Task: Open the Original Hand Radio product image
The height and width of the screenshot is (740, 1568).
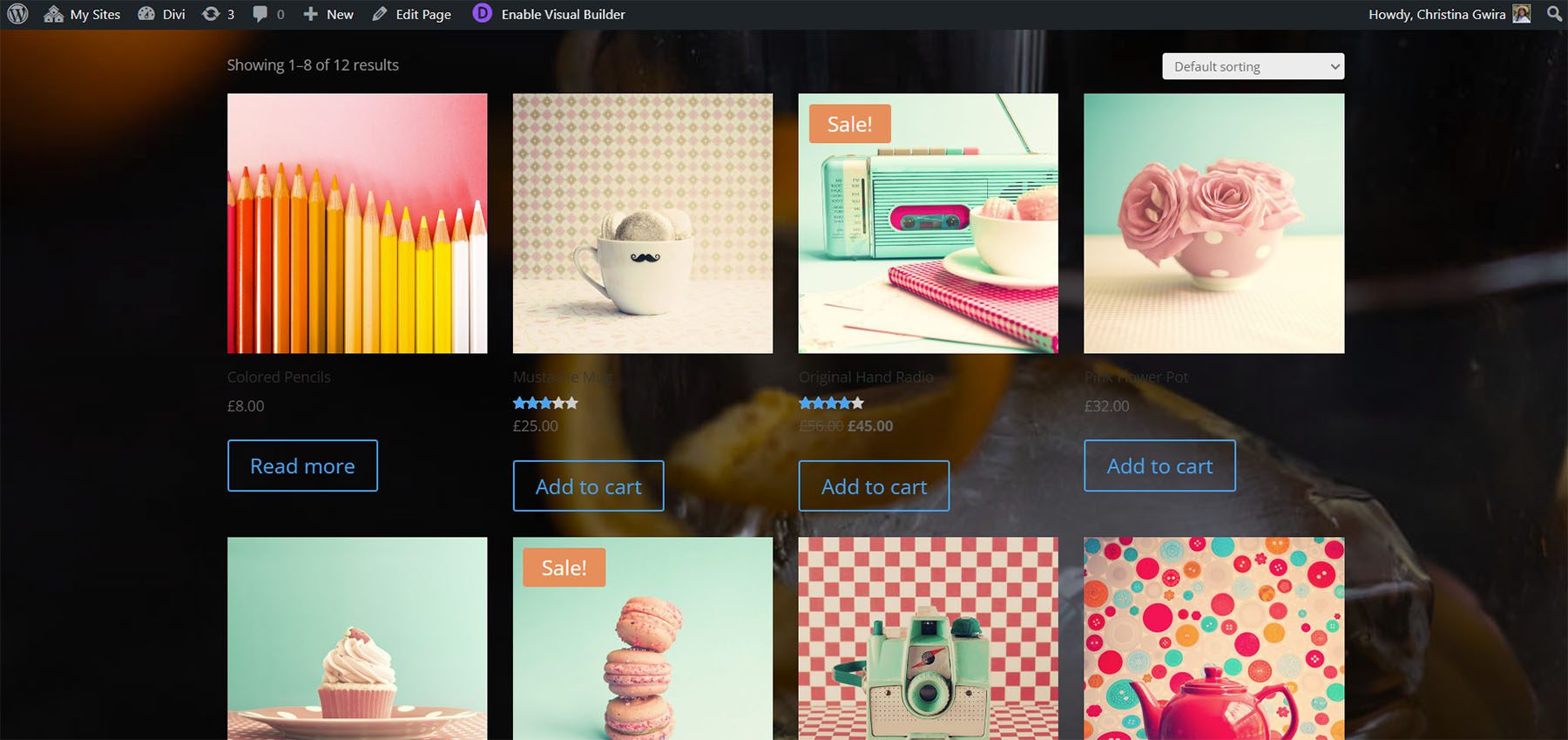Action: click(929, 223)
